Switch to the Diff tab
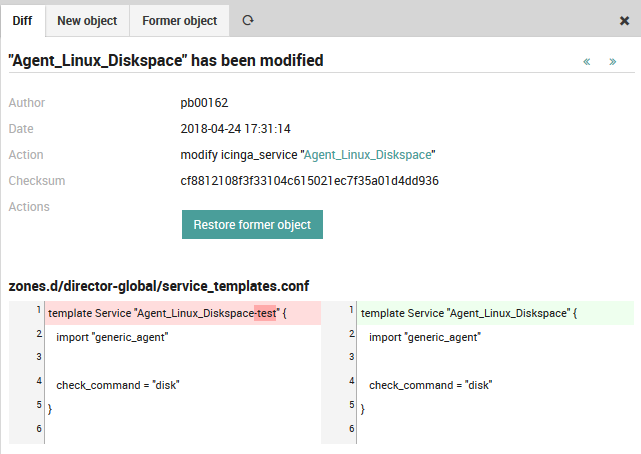 [x=22, y=20]
